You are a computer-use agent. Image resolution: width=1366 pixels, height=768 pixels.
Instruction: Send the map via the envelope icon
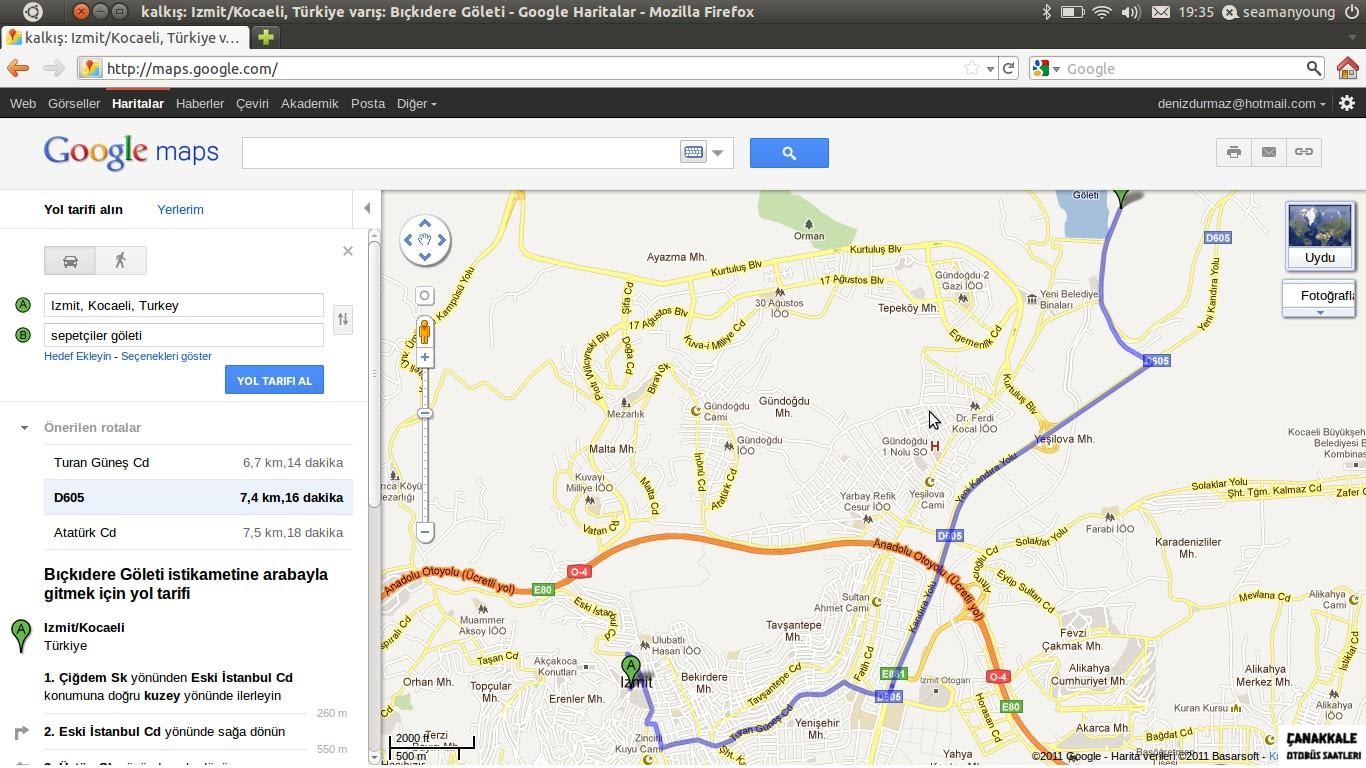1269,152
